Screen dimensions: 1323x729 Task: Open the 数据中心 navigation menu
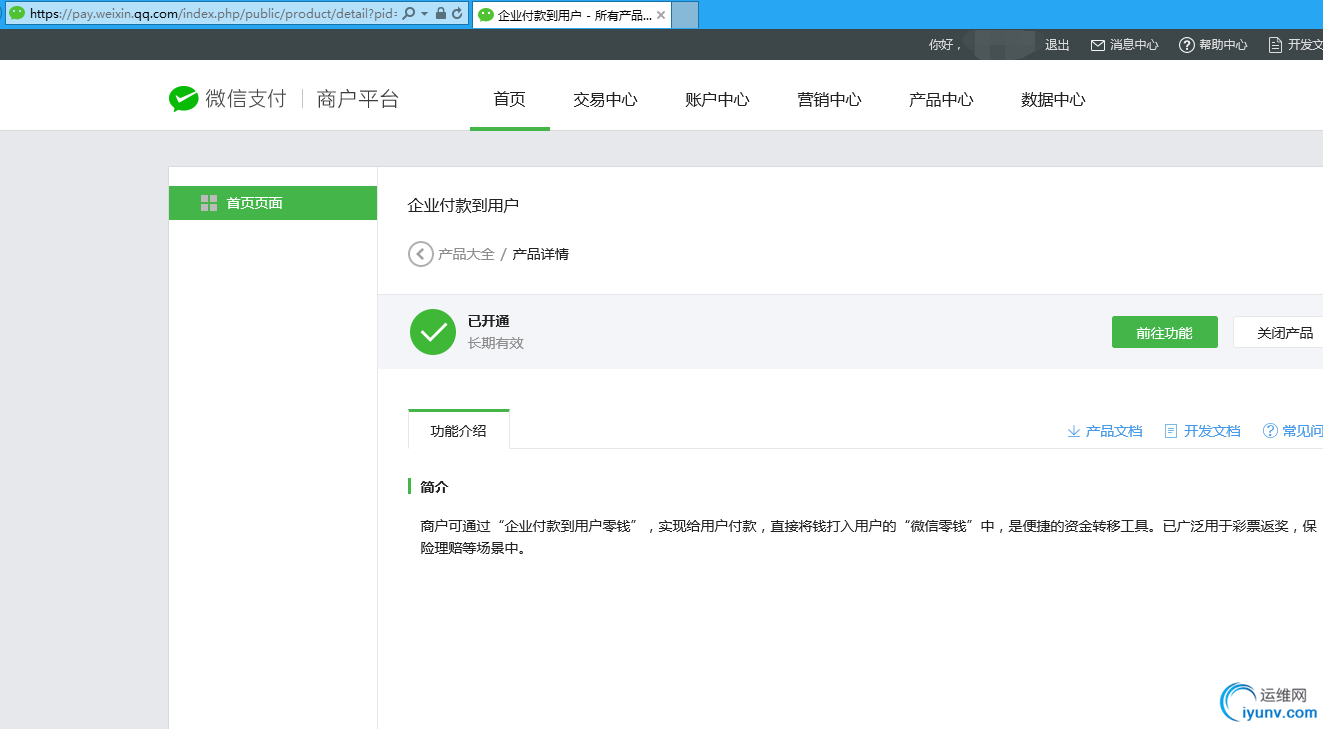(x=1053, y=99)
